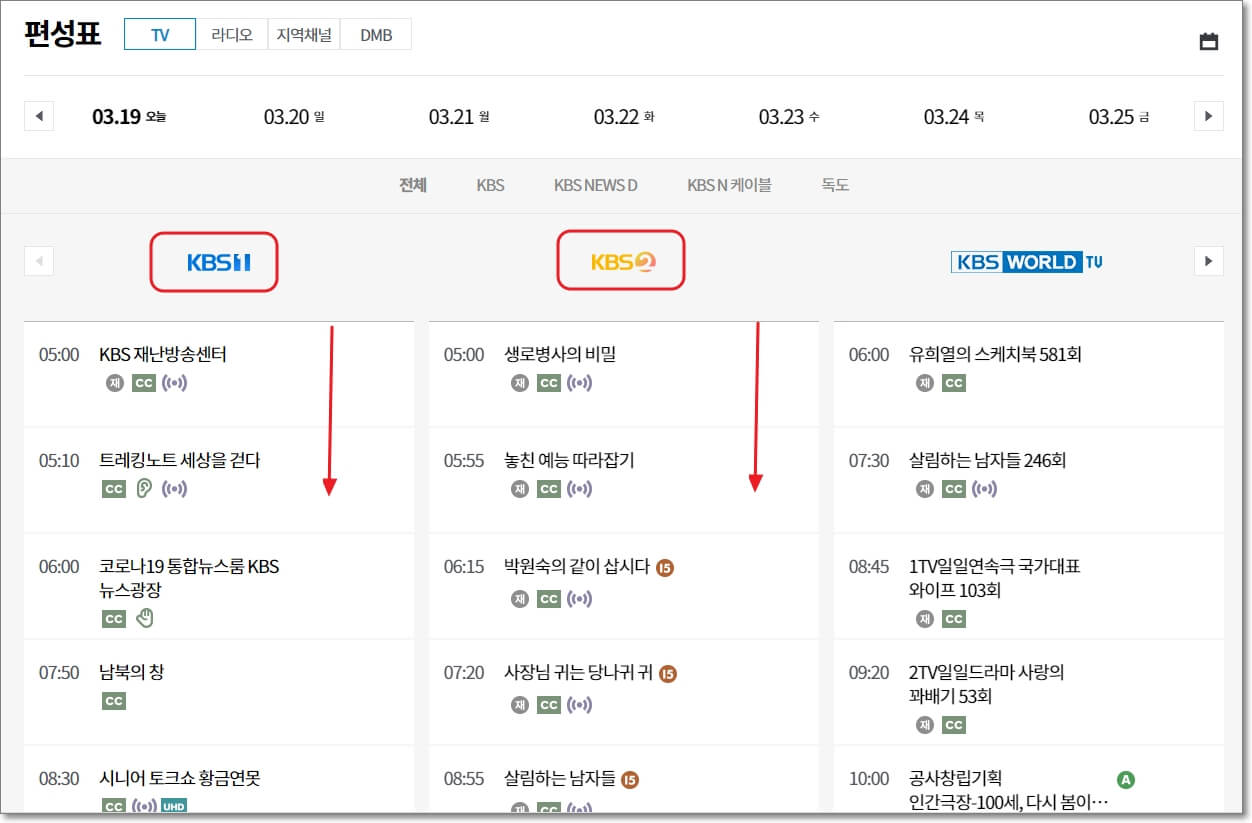This screenshot has width=1252, height=823.
Task: Go to previous week of dates
Action: click(x=38, y=116)
